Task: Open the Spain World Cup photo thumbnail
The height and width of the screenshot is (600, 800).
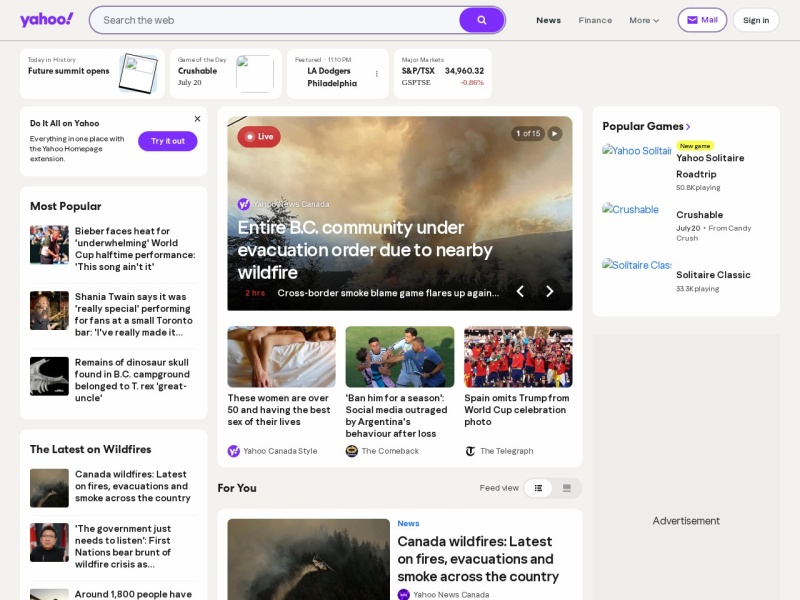Action: pos(518,357)
